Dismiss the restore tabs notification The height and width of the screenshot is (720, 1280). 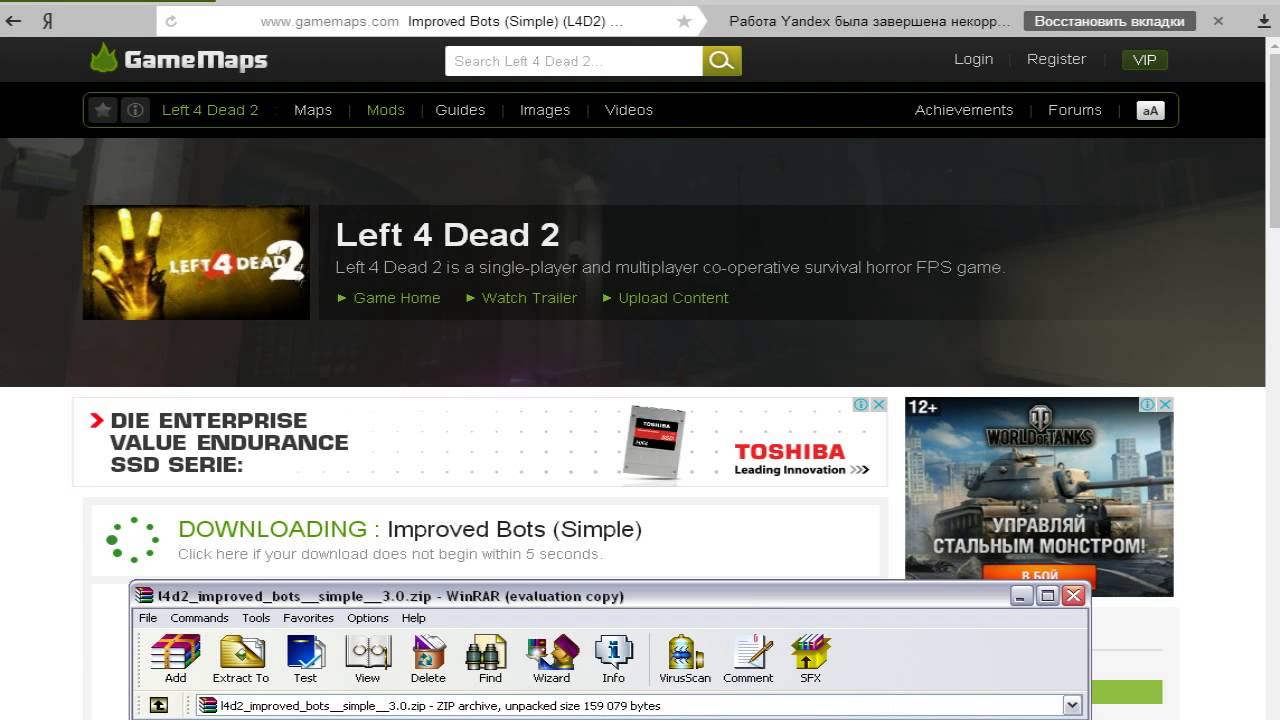coord(1218,21)
